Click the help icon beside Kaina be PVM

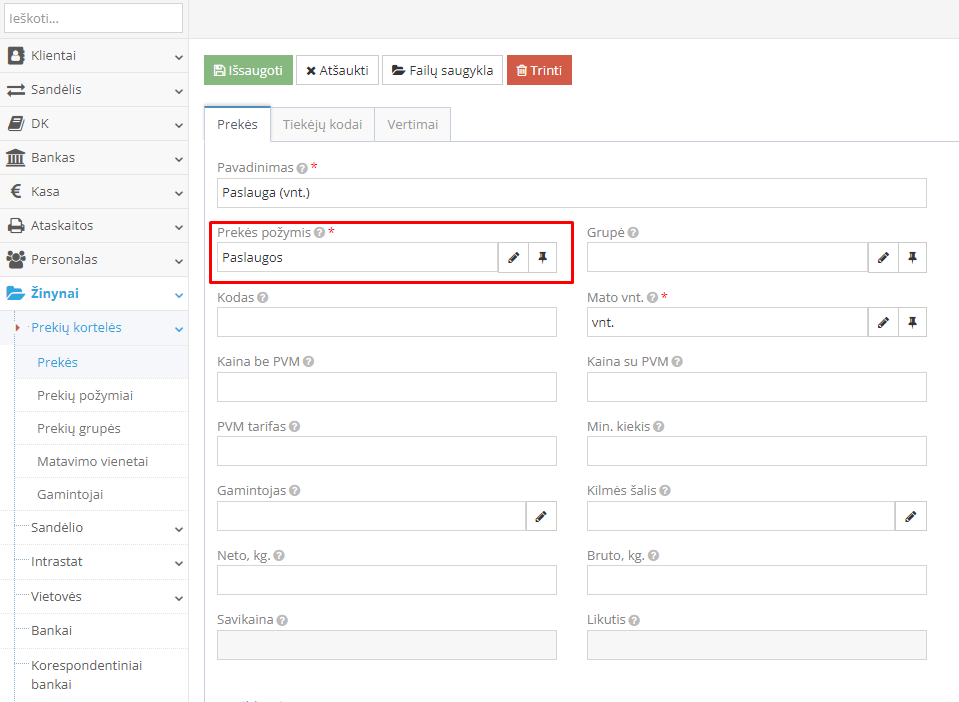click(308, 362)
